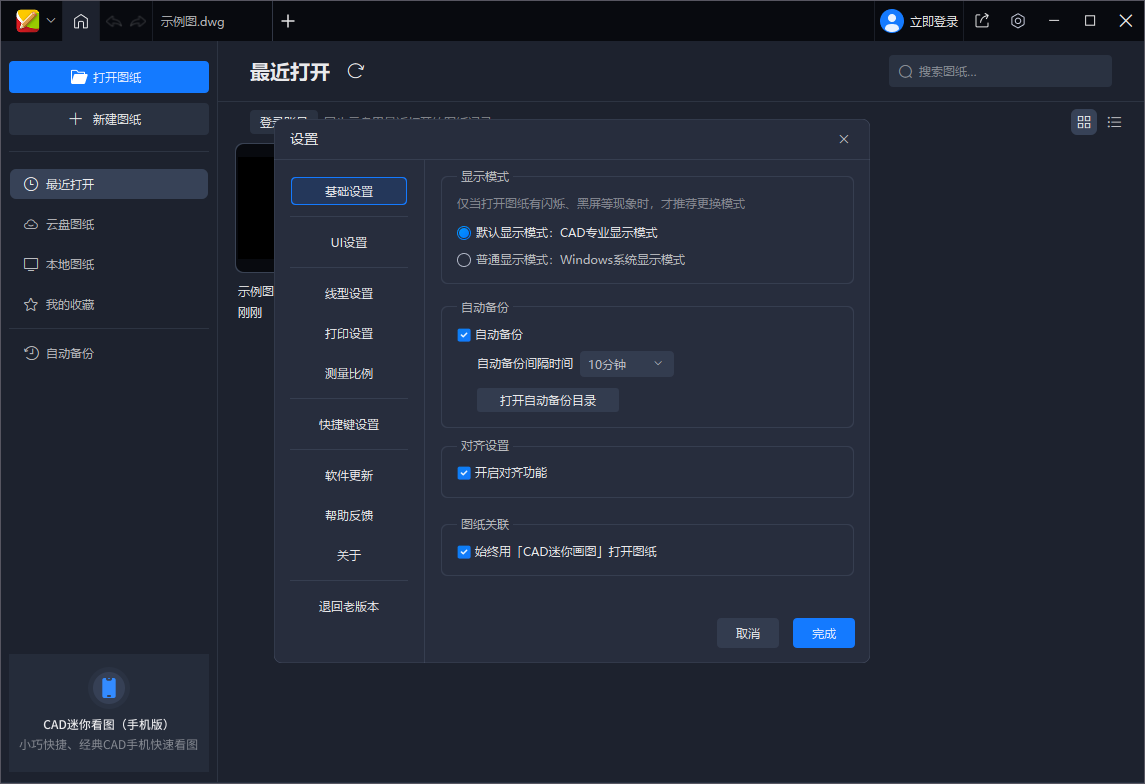The image size is (1145, 784).
Task: Click the settings gear icon
Action: [x=1017, y=20]
